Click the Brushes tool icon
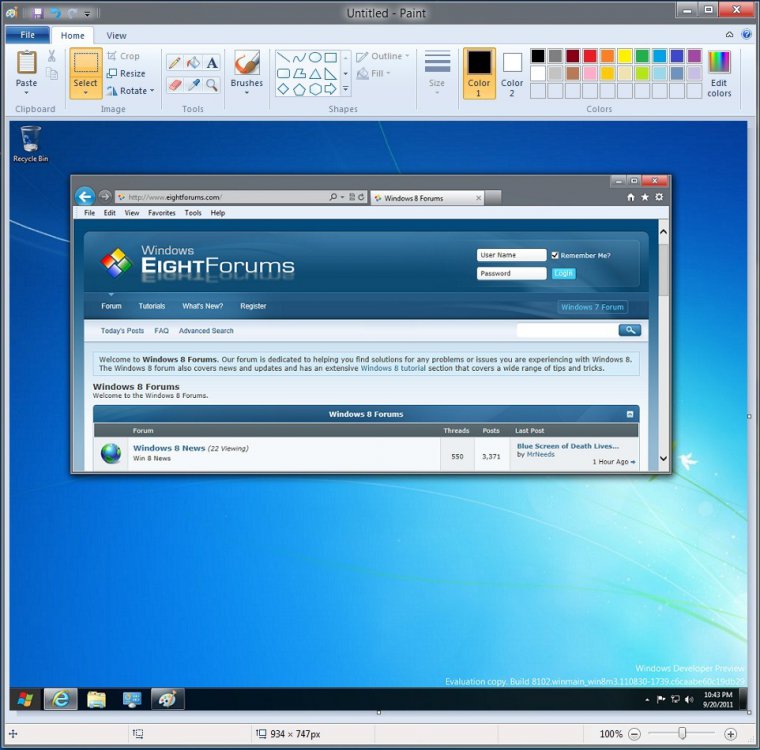Viewport: 760px width, 750px height. tap(247, 63)
